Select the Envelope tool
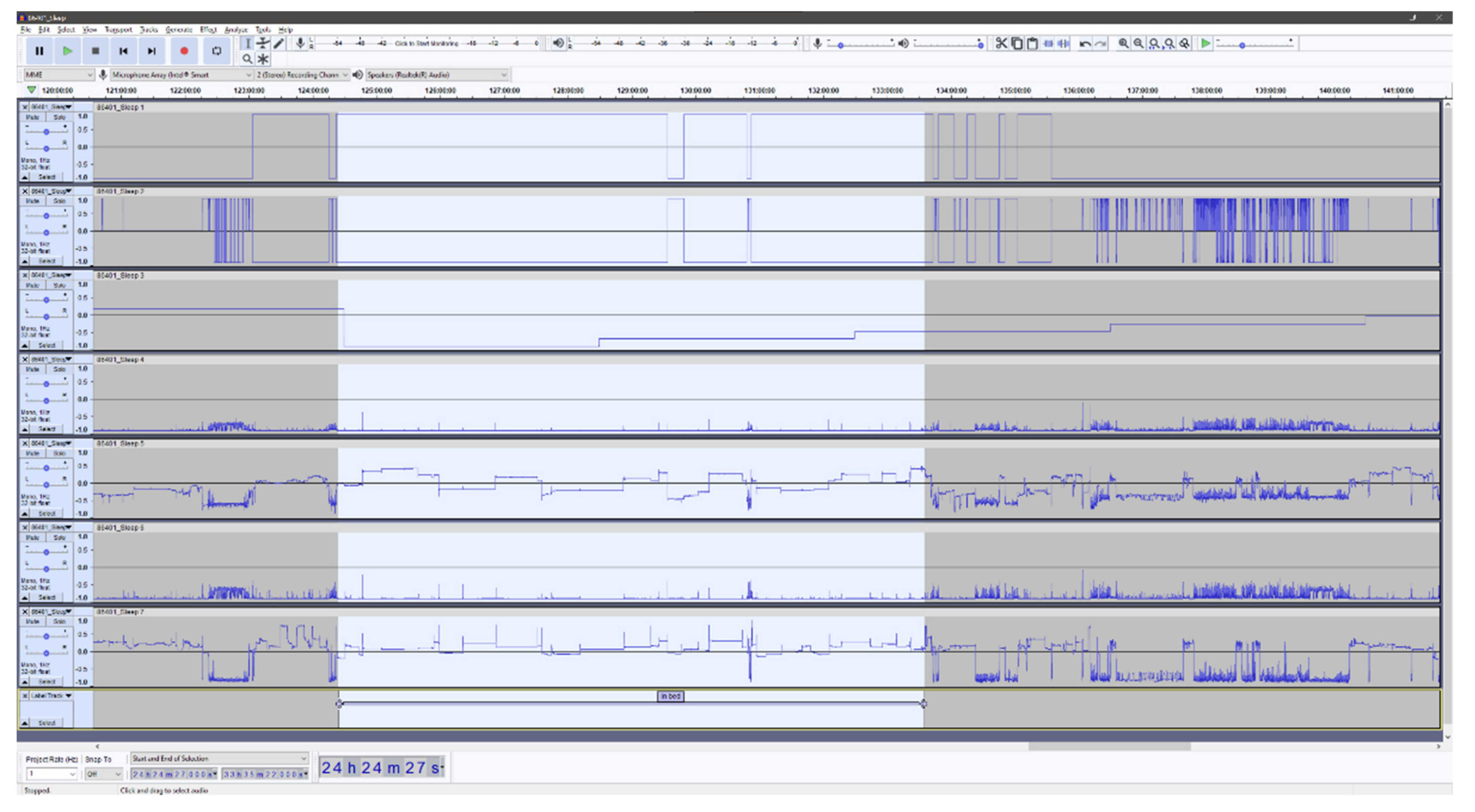Screen dimensions: 1475x812 pos(263,43)
